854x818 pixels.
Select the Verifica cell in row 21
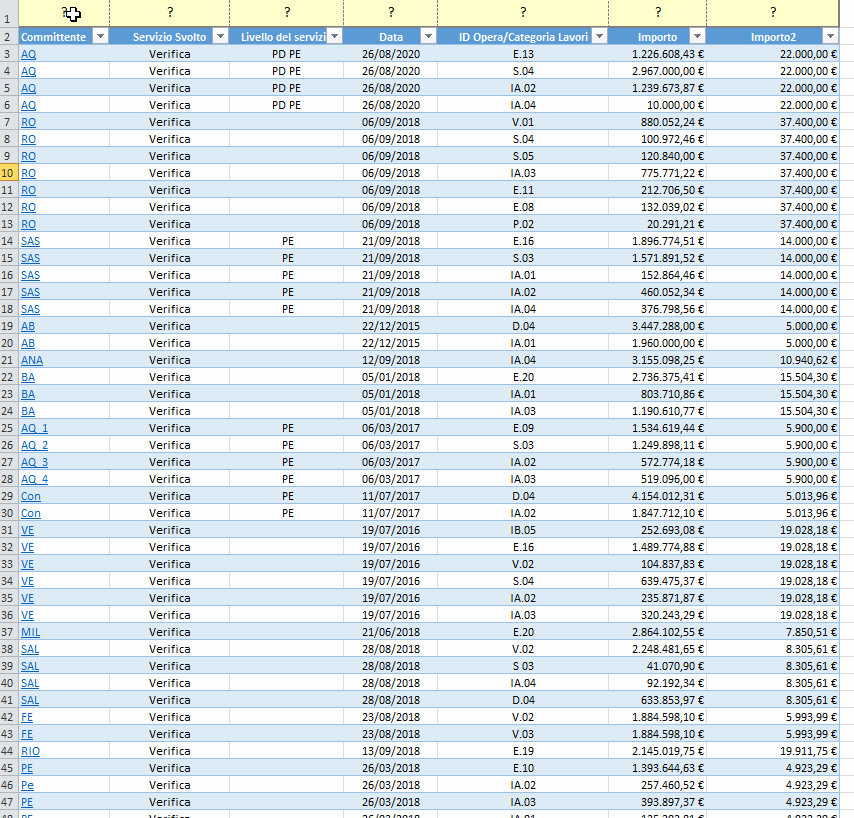tap(169, 360)
